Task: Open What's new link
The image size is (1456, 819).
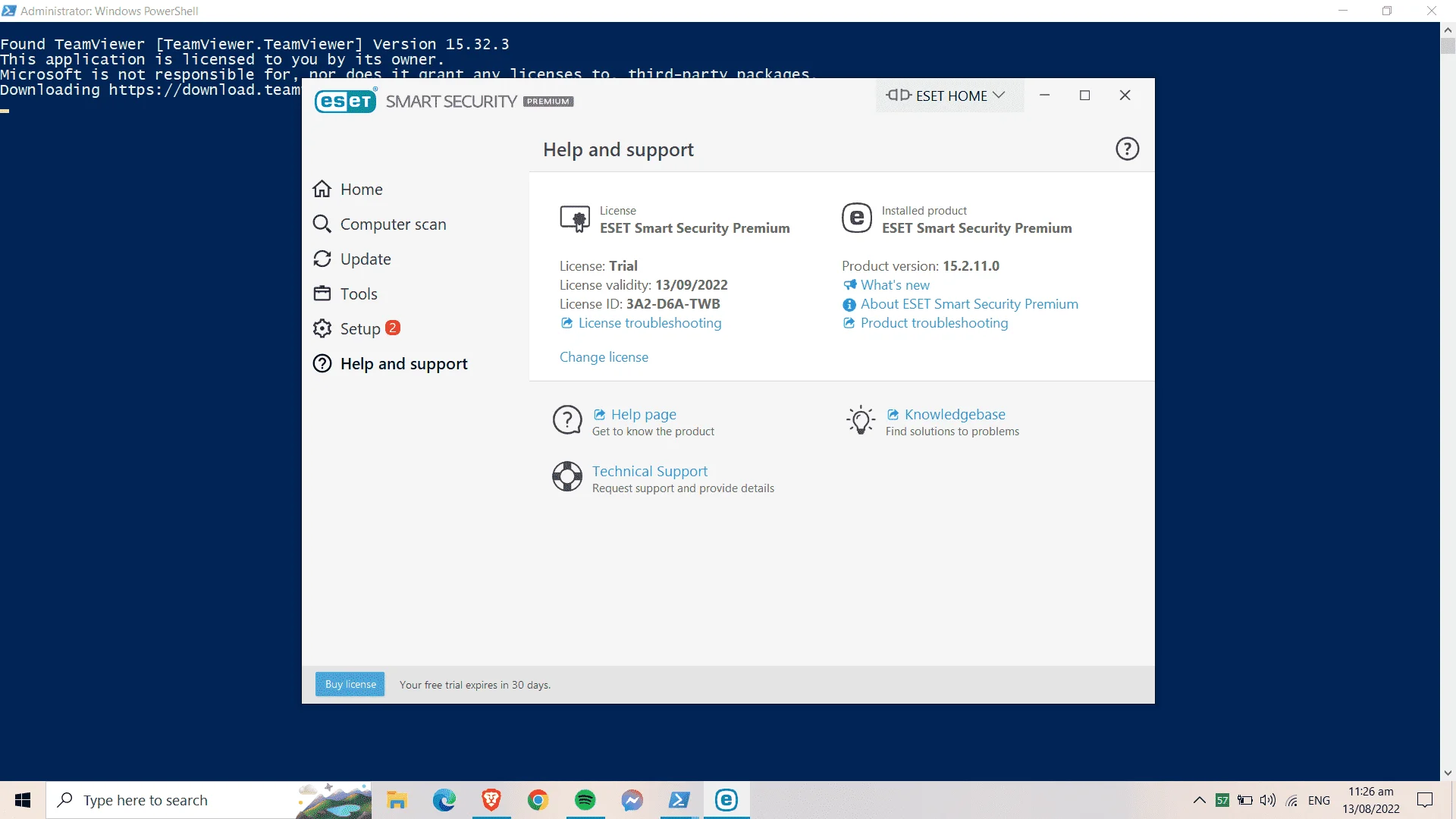Action: (x=895, y=285)
